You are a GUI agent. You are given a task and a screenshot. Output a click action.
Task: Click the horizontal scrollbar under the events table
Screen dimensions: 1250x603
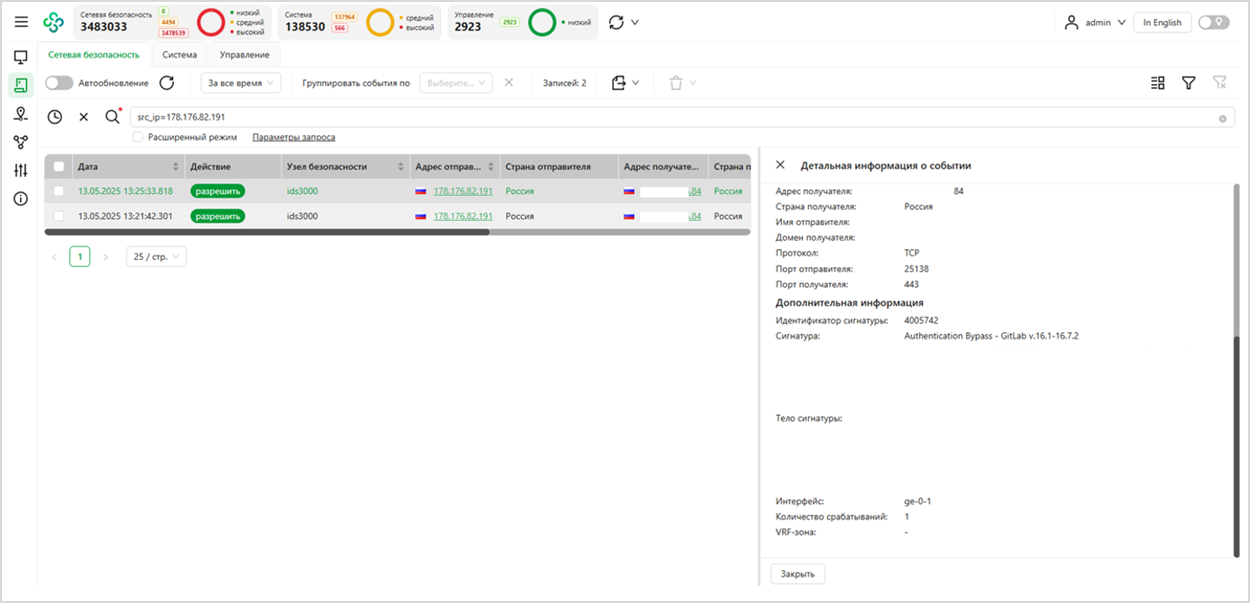pos(267,232)
